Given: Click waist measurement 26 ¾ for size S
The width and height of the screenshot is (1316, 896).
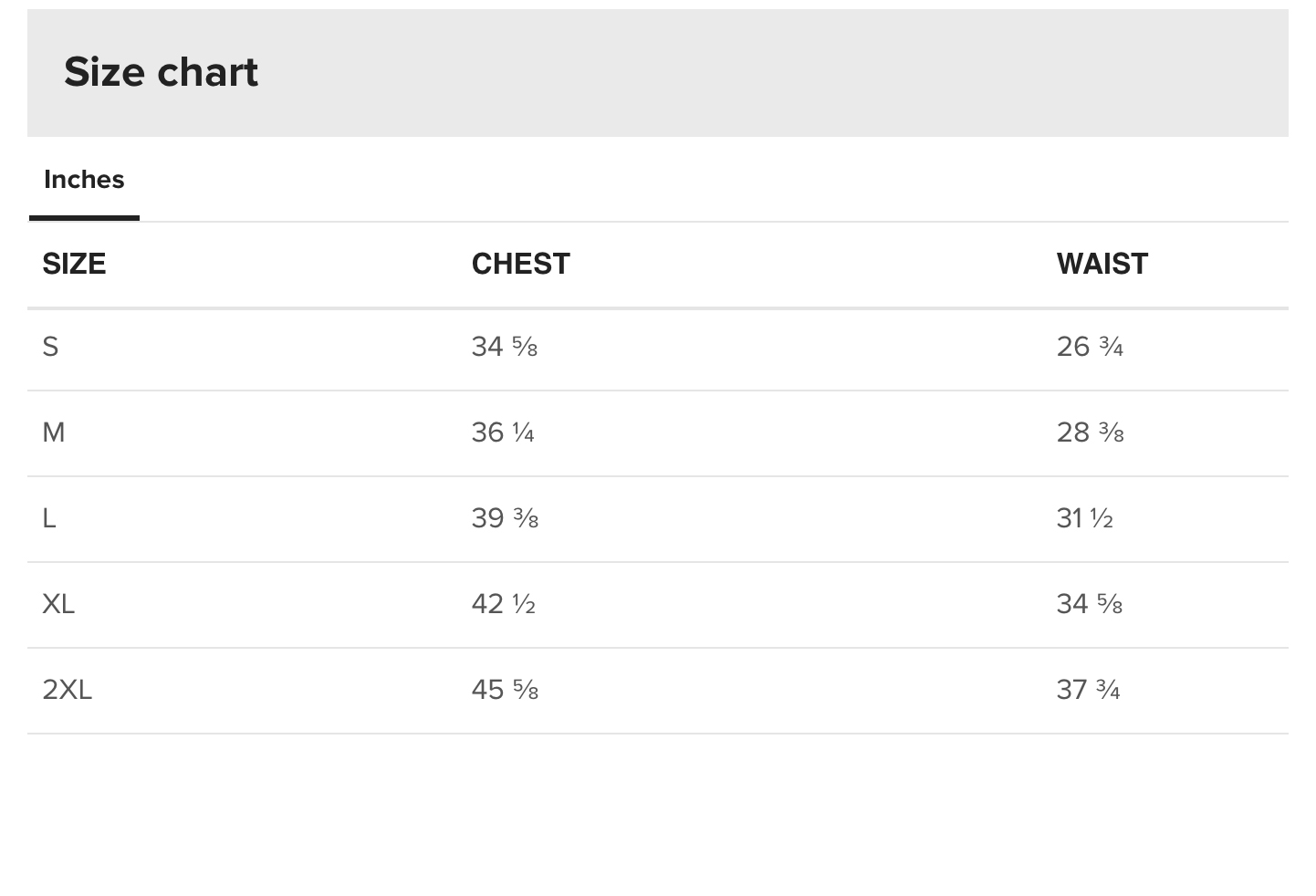Looking at the screenshot, I should pos(1090,347).
